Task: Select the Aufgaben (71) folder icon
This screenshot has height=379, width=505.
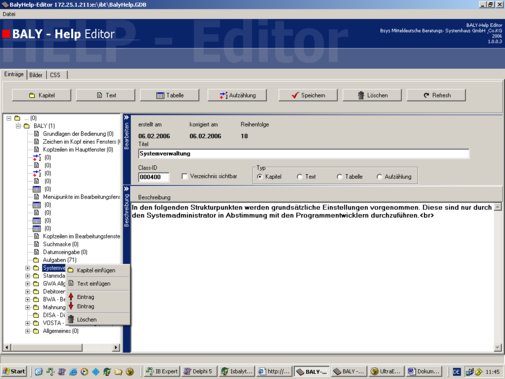Action: coord(36,260)
